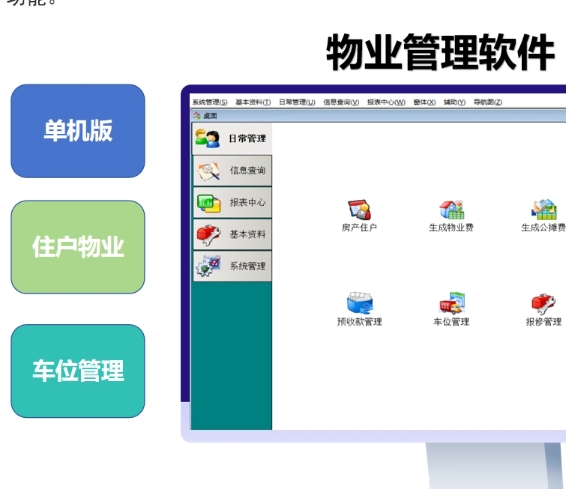
Task: Open the 报表中心(W) menu
Action: (386, 102)
